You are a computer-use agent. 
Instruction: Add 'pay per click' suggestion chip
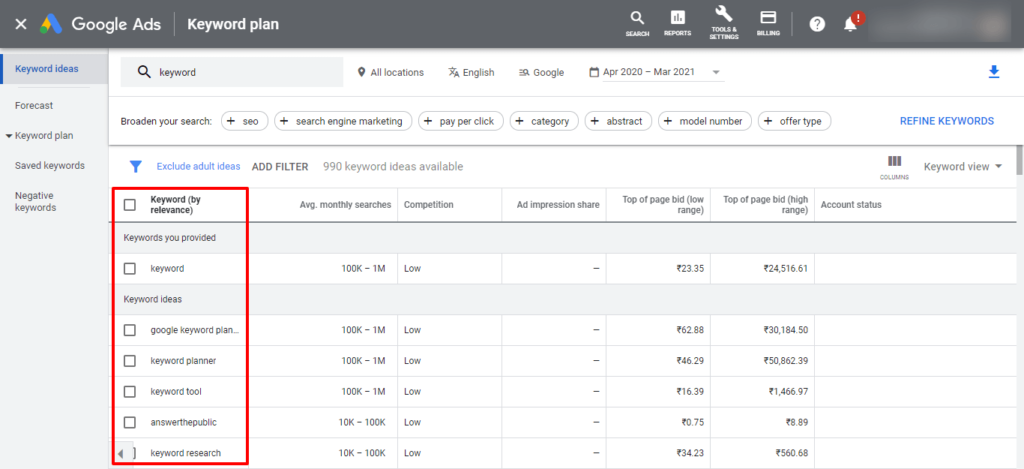[461, 121]
